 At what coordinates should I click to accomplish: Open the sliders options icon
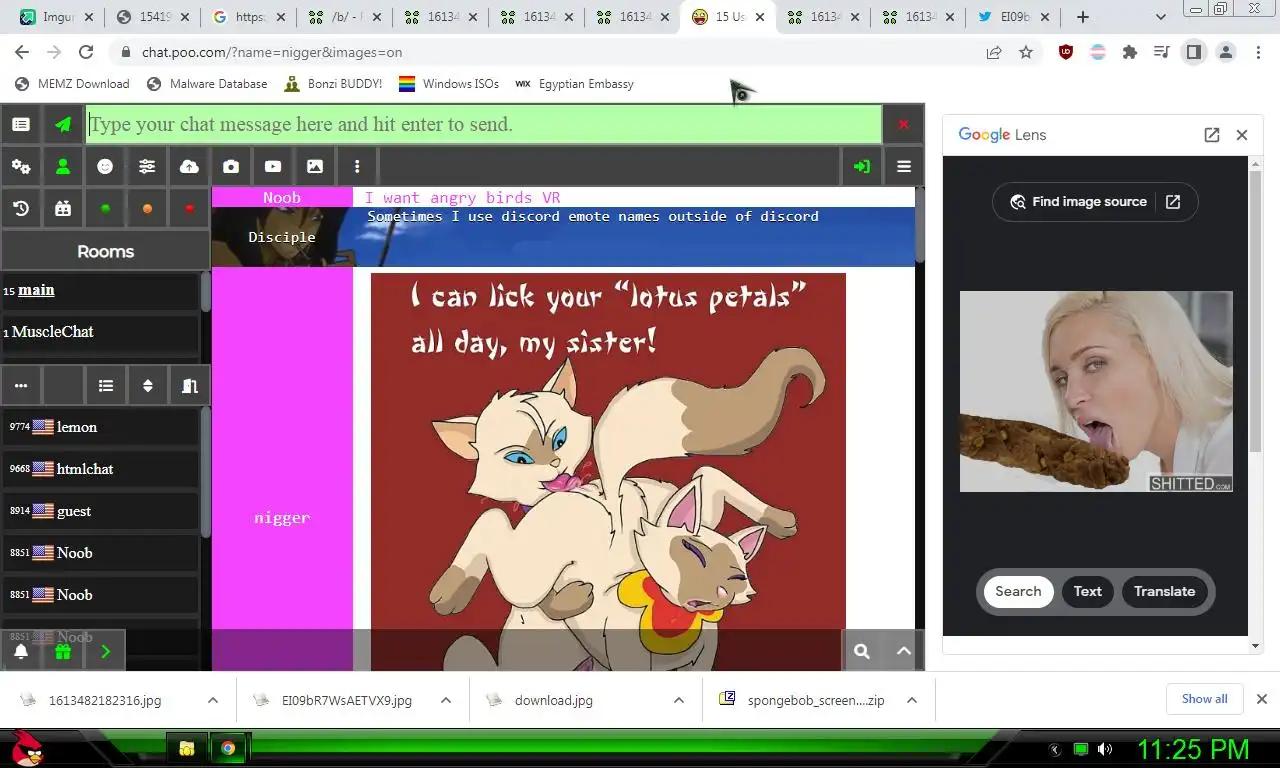(147, 167)
